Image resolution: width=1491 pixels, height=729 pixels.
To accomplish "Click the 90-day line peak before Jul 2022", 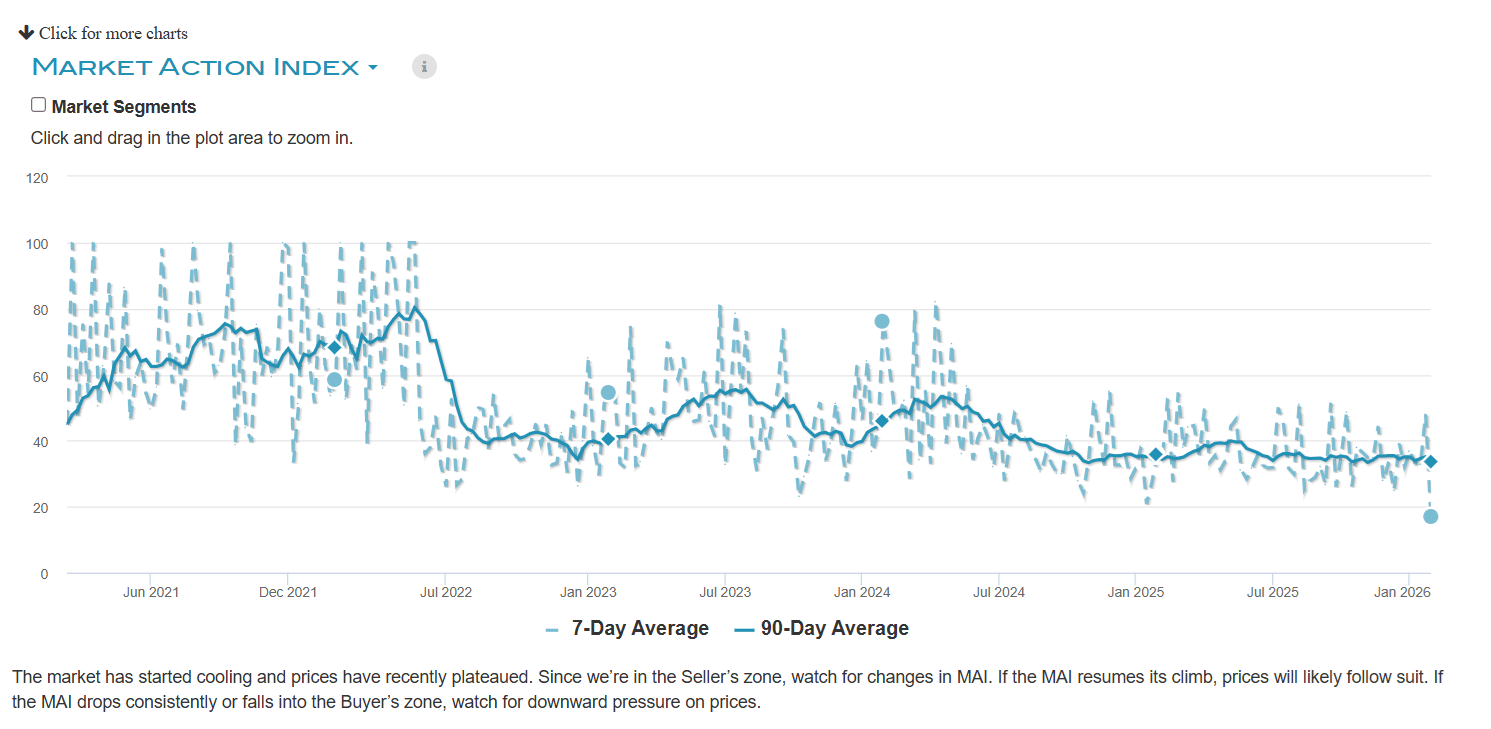I will (415, 307).
